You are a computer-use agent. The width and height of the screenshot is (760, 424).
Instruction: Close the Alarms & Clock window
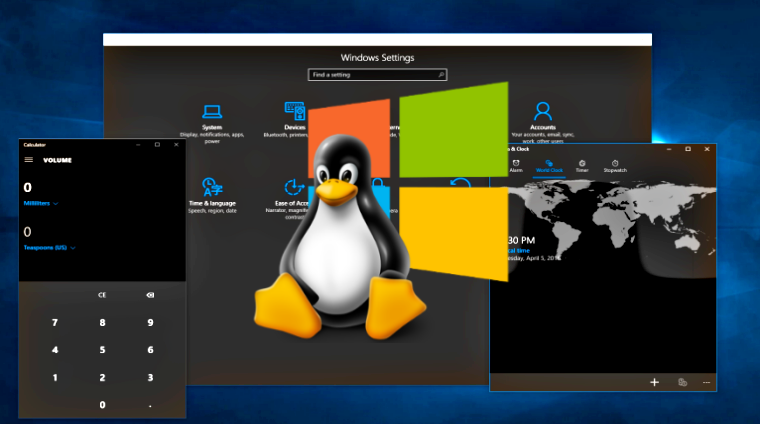tap(707, 149)
